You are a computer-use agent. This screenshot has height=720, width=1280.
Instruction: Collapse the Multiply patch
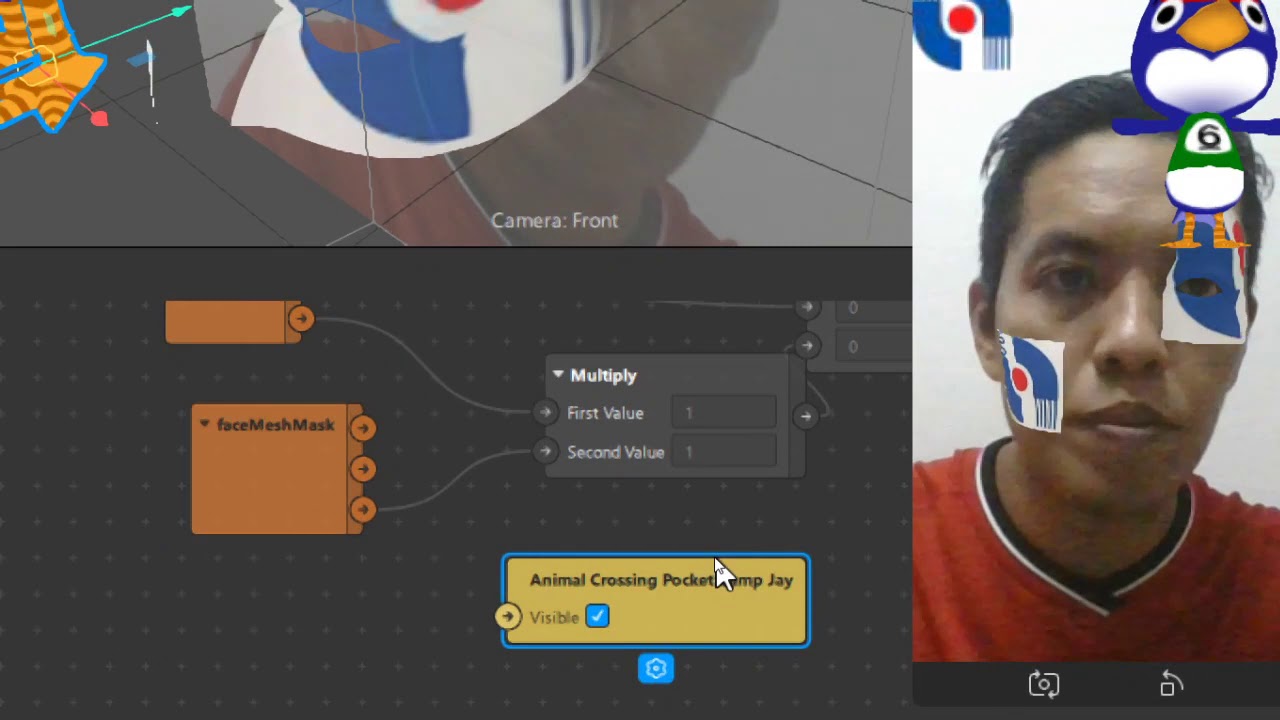pos(557,375)
